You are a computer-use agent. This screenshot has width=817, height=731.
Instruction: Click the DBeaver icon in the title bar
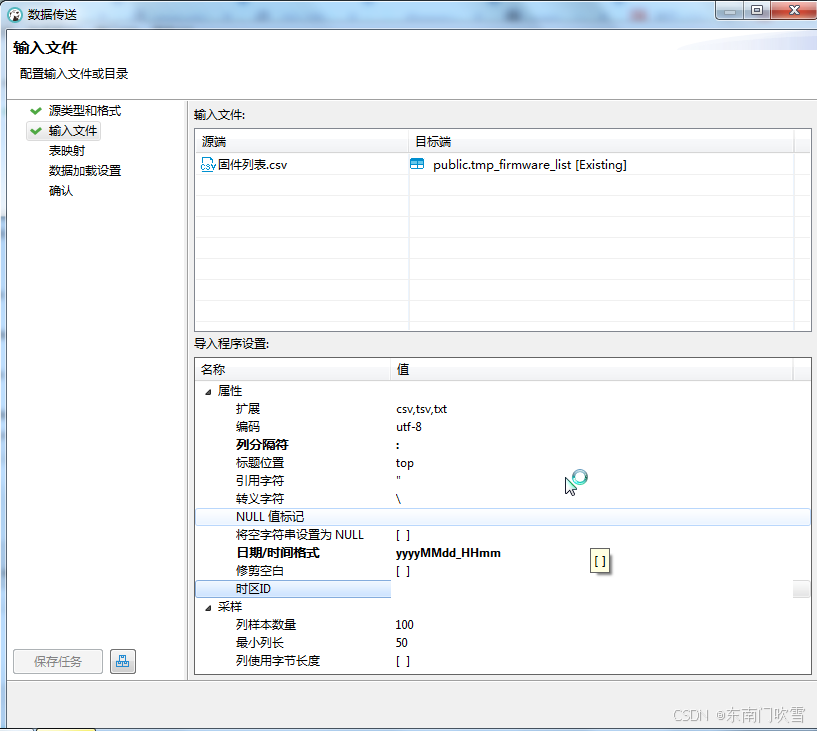tap(15, 14)
